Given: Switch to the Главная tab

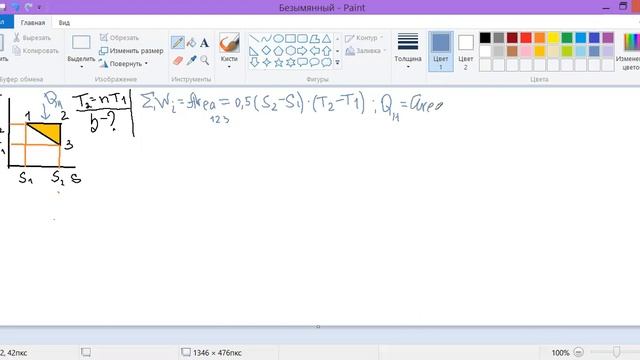Looking at the screenshot, I should 33,23.
